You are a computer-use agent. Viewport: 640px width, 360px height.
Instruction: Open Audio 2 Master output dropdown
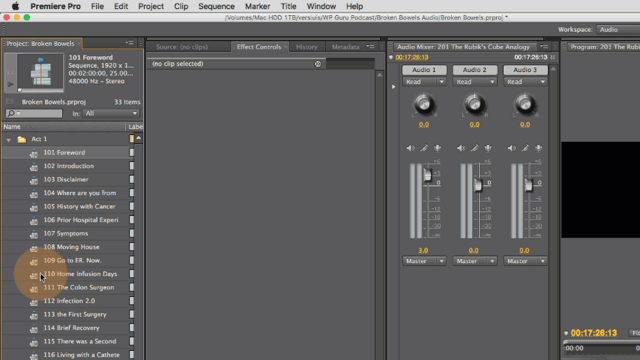pos(475,261)
